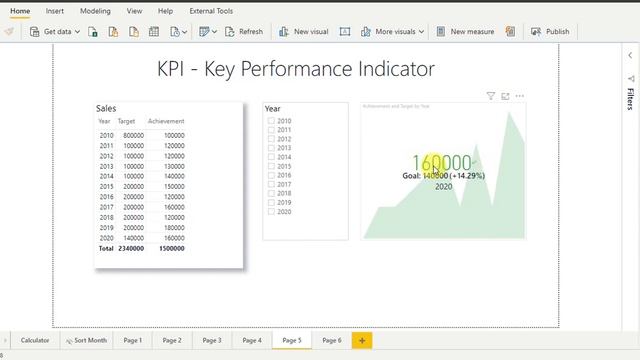Screen dimensions: 640x360
Task: Enable focus mode on the KPI visual
Action: (x=505, y=96)
